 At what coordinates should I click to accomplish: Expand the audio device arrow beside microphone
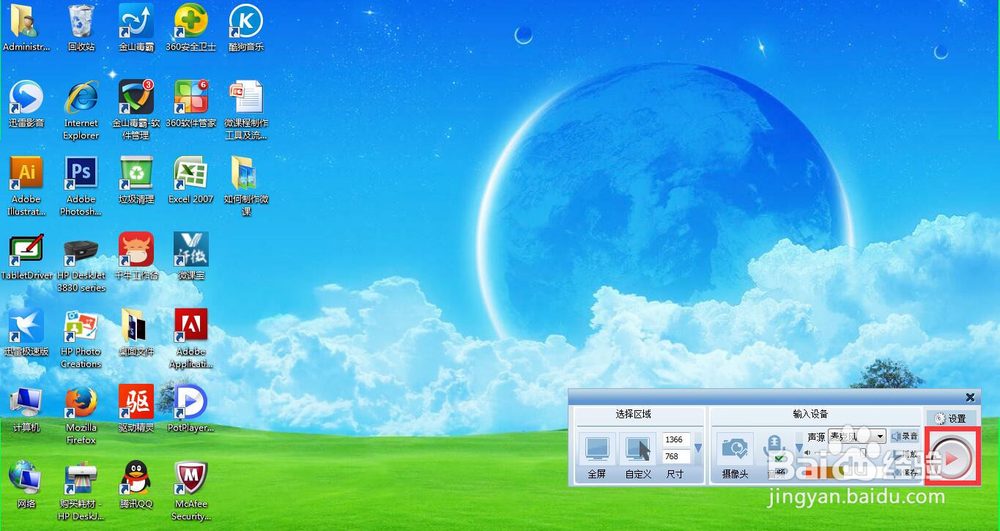tap(799, 446)
